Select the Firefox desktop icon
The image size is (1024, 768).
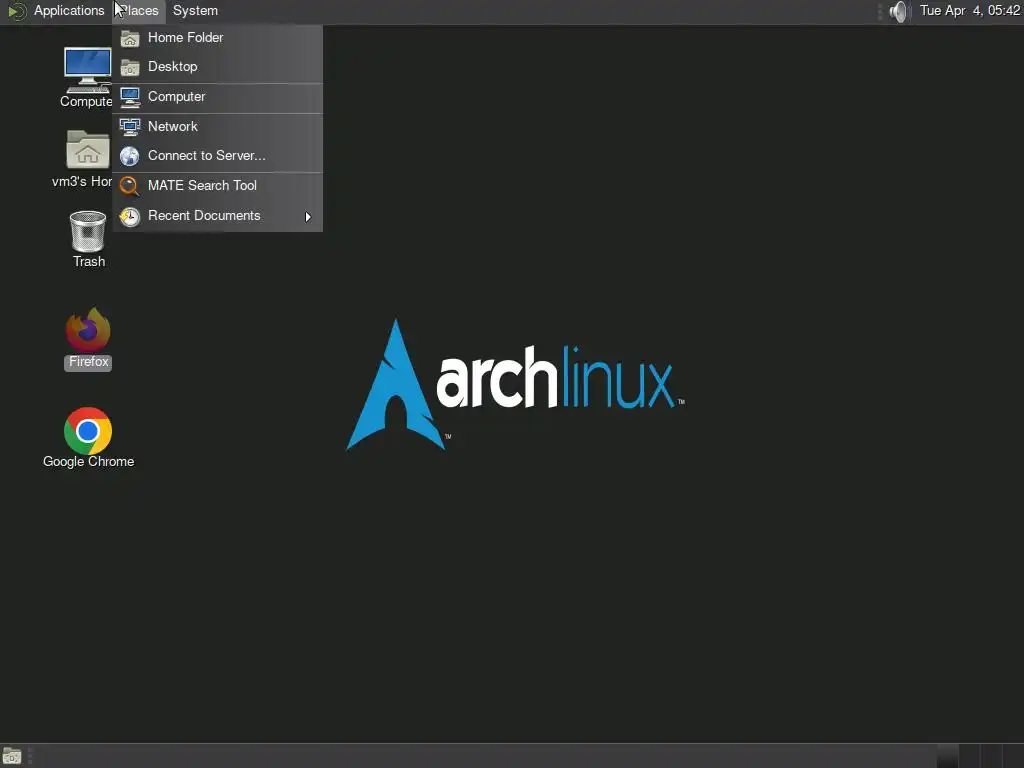(x=88, y=330)
